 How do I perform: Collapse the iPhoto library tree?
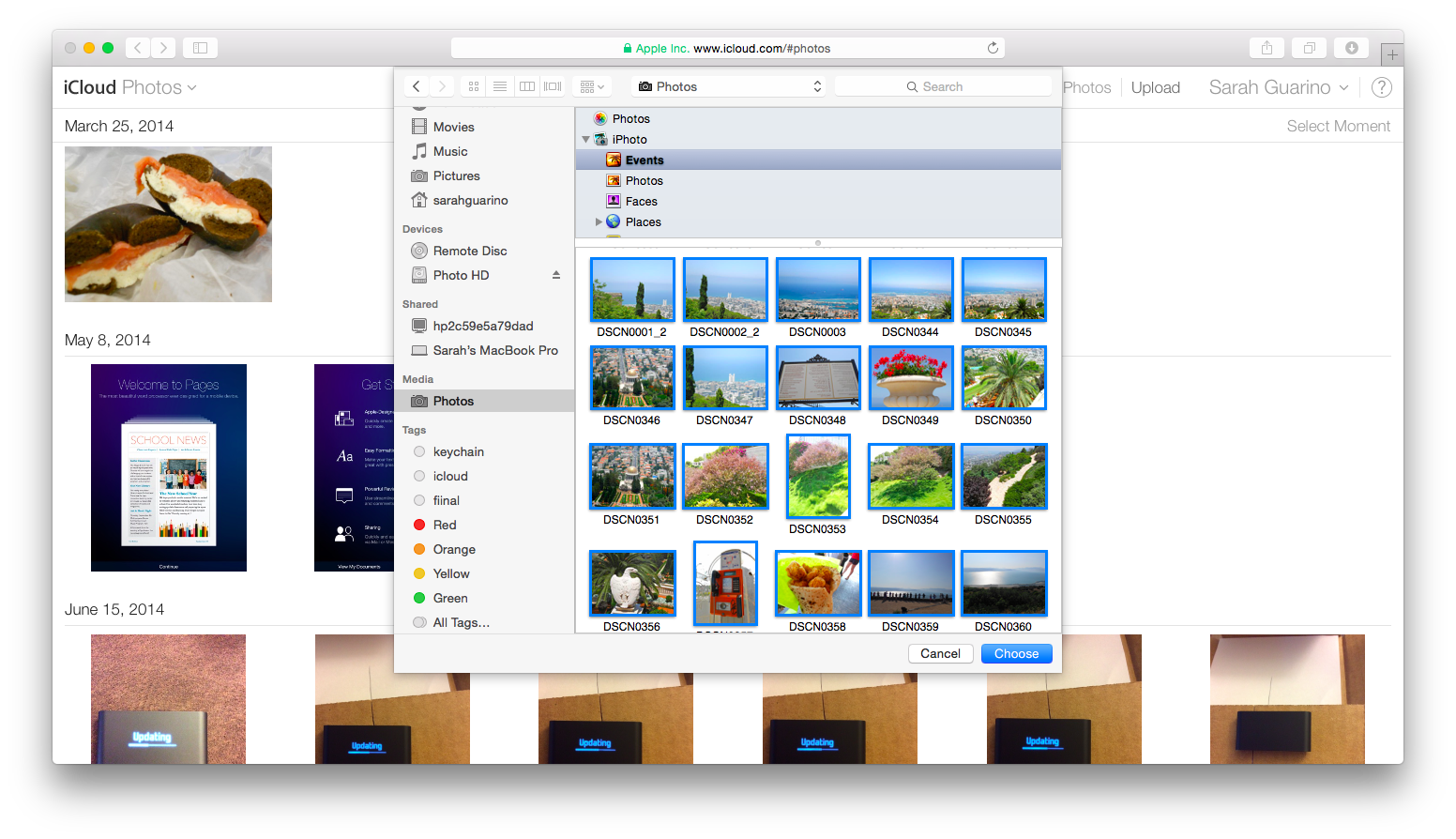[585, 139]
